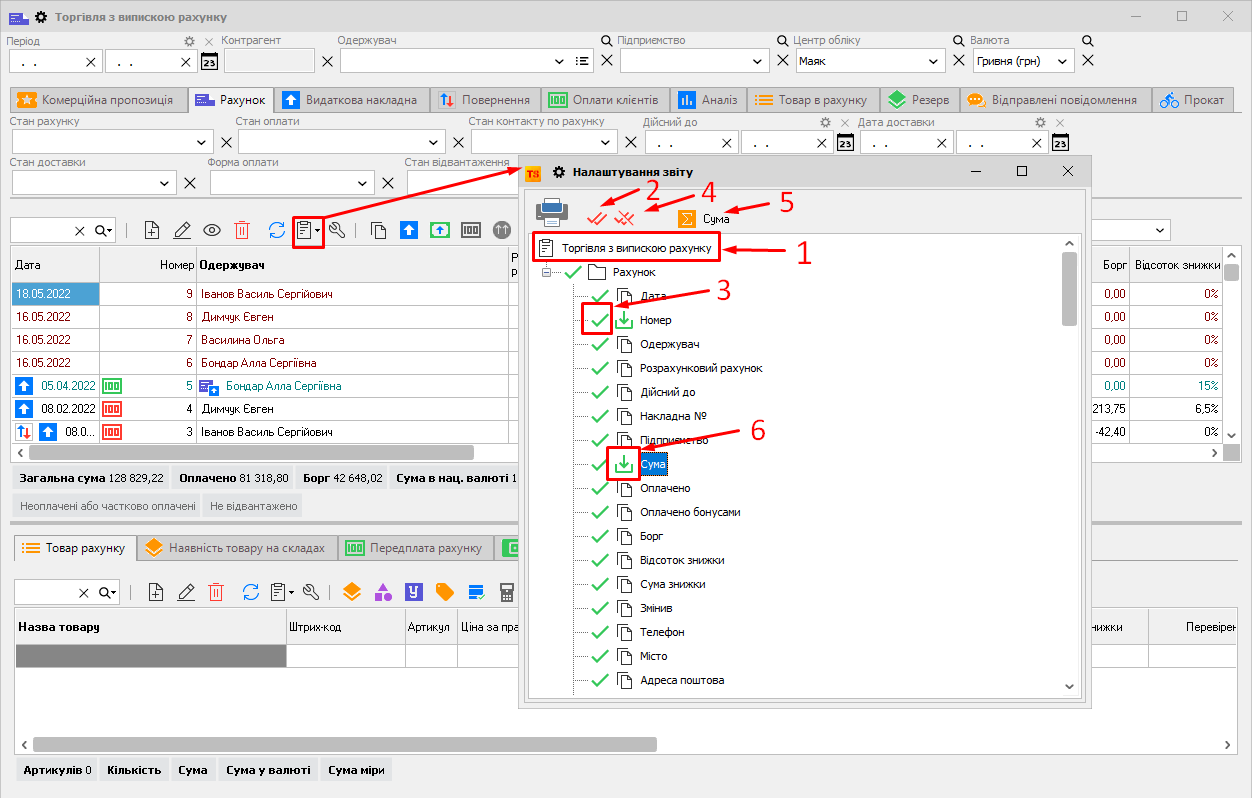
Task: Click the Не відвантажено filter button
Action: [x=253, y=506]
